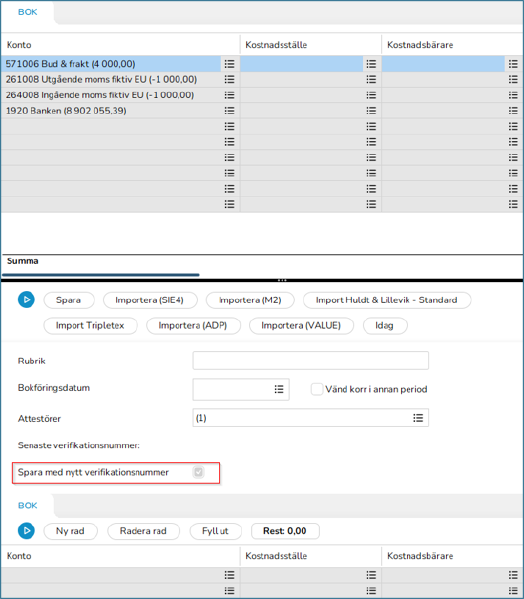Open account list for 571006 Bud & frakt row

point(229,64)
